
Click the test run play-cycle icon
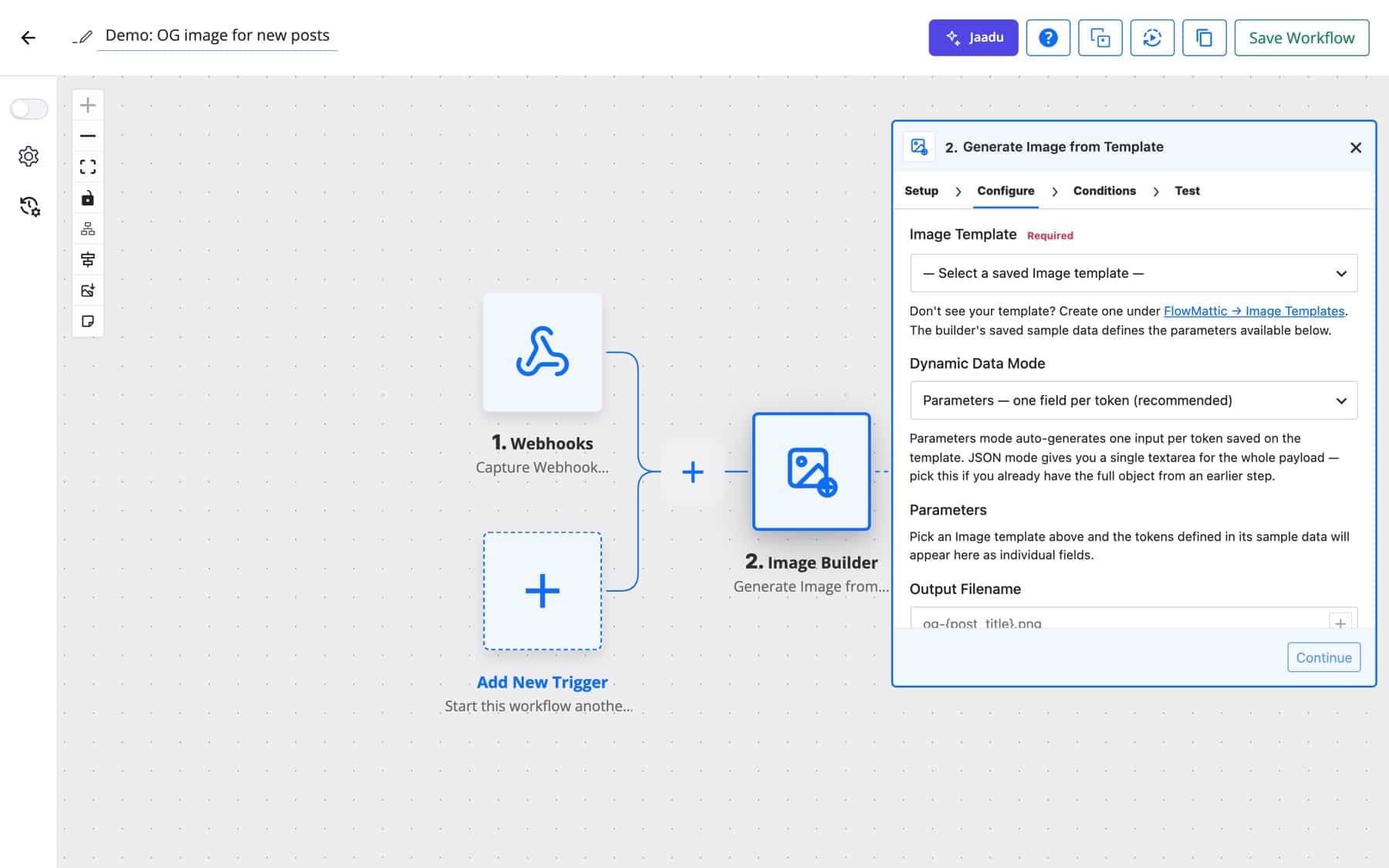pos(1152,38)
